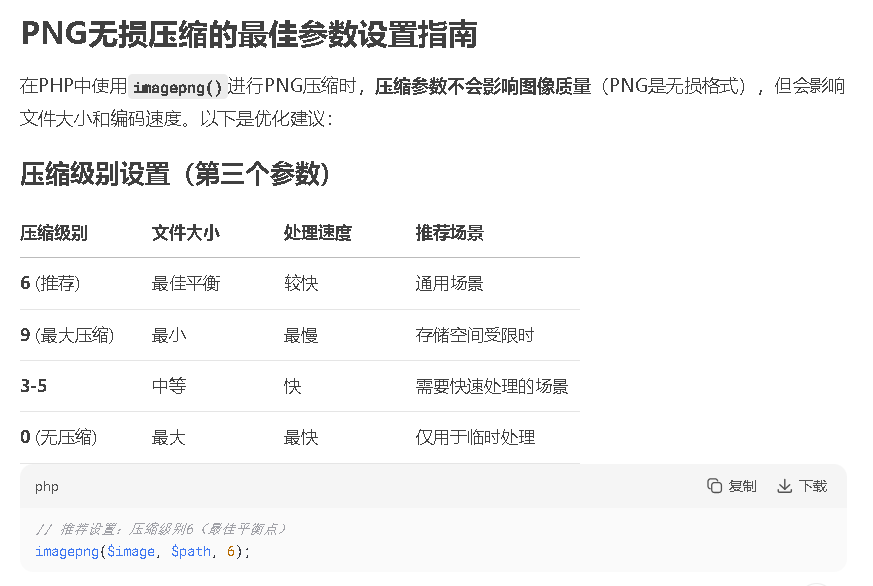Click the cell 3-5

tap(33, 386)
